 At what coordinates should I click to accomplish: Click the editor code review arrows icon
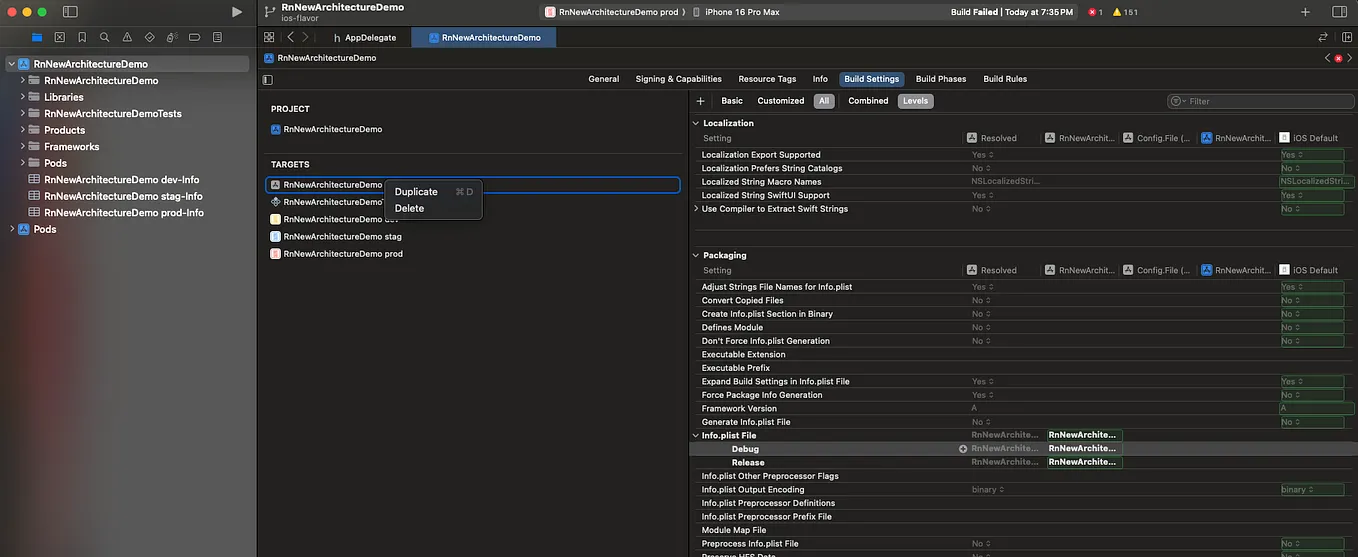(x=1323, y=37)
